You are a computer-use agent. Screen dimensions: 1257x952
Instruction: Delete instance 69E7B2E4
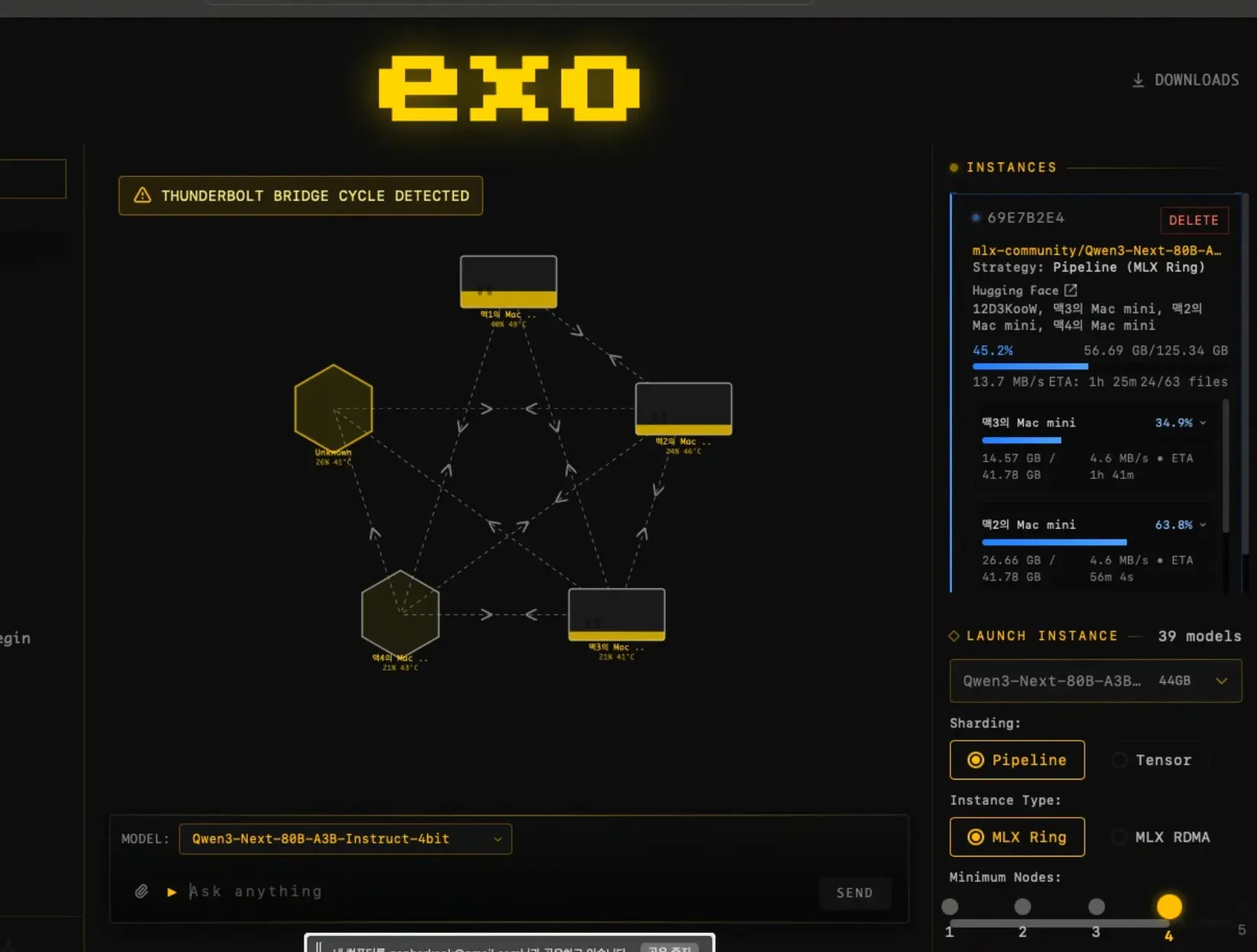pyautogui.click(x=1194, y=220)
